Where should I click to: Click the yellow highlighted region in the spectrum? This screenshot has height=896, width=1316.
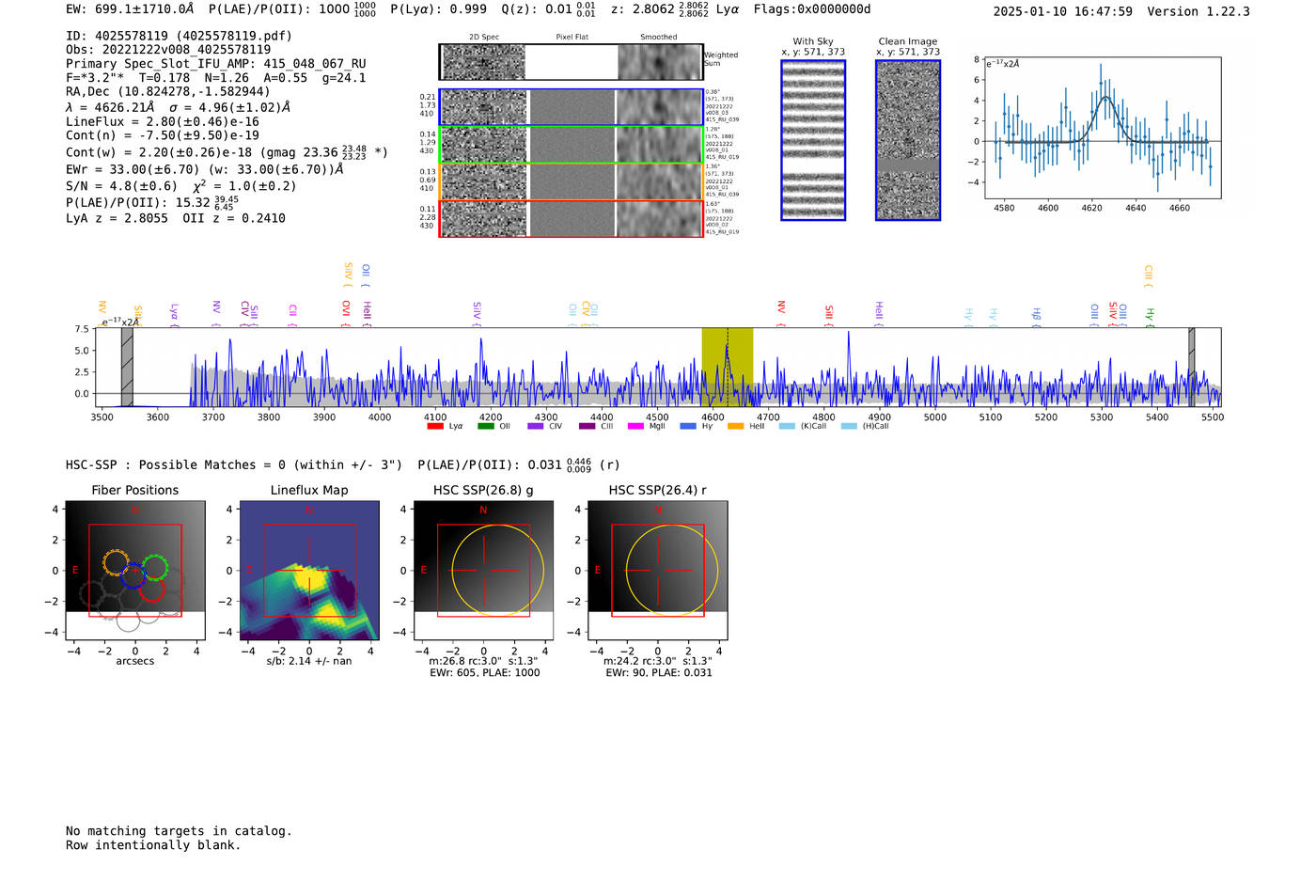(x=728, y=367)
